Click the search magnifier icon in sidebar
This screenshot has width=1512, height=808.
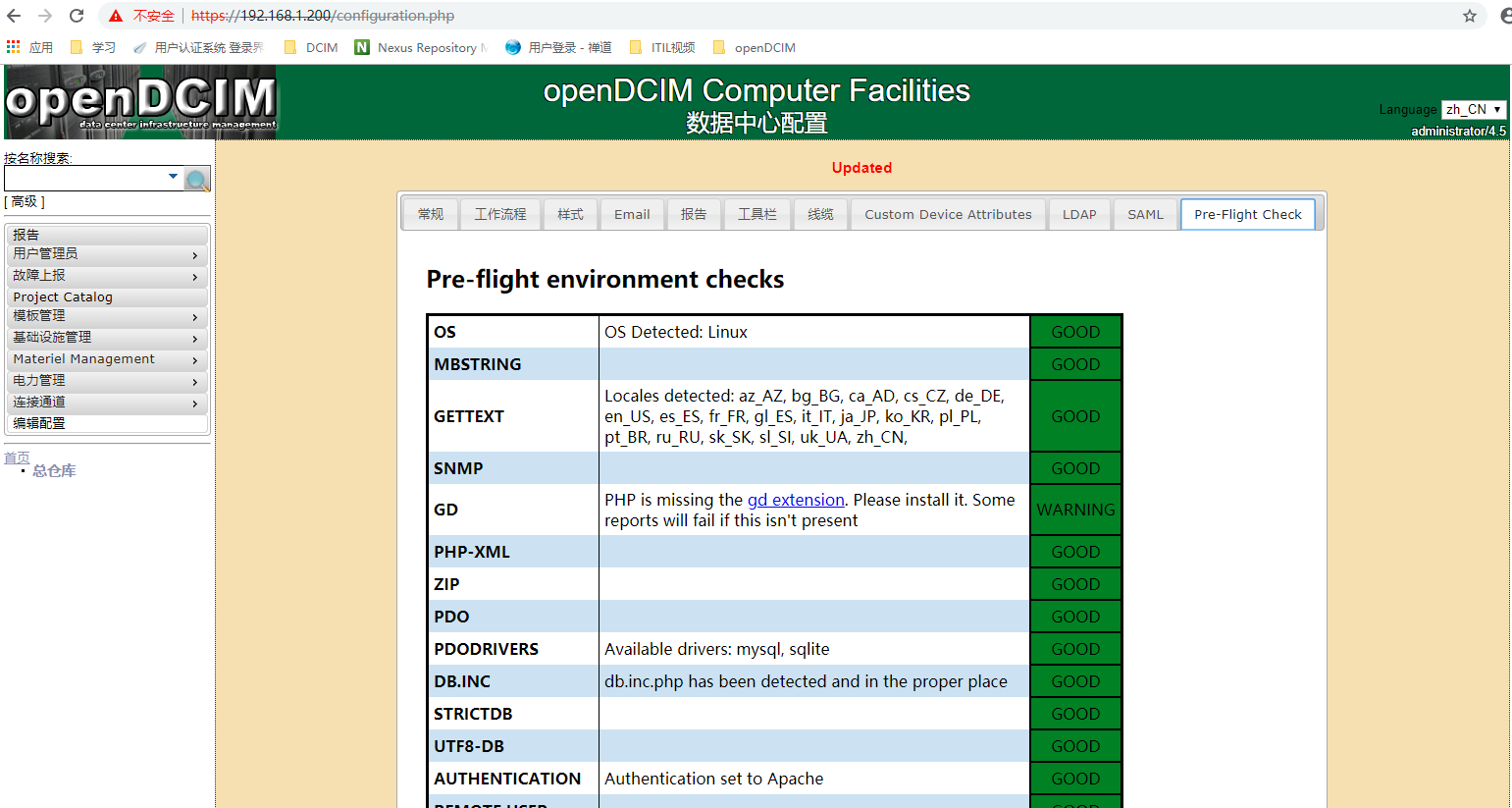pyautogui.click(x=196, y=180)
